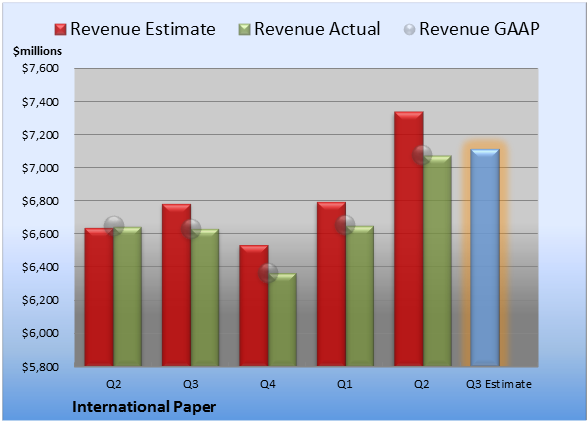588x422 pixels.
Task: Select the tallest red estimate bar near $7,300
Action: point(409,239)
